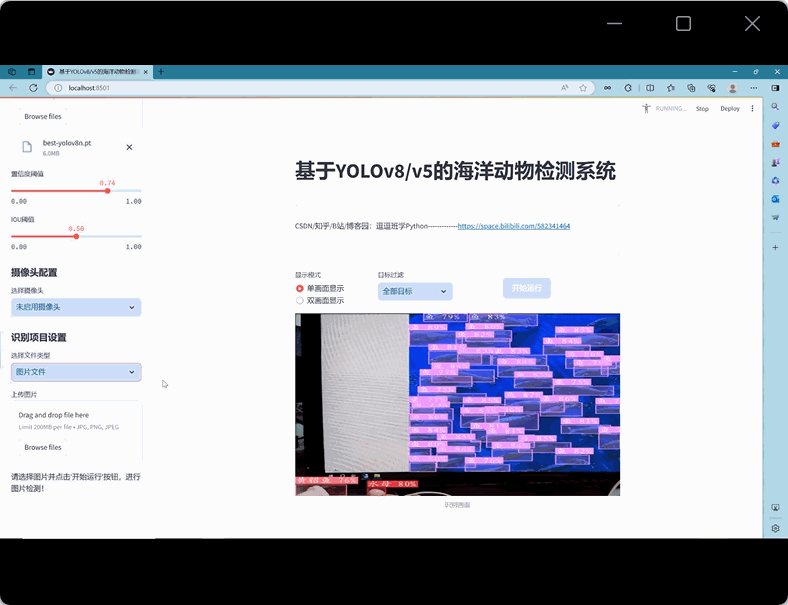Open the sidebar Microsoft 365 icon
788x605 pixels.
775,180
